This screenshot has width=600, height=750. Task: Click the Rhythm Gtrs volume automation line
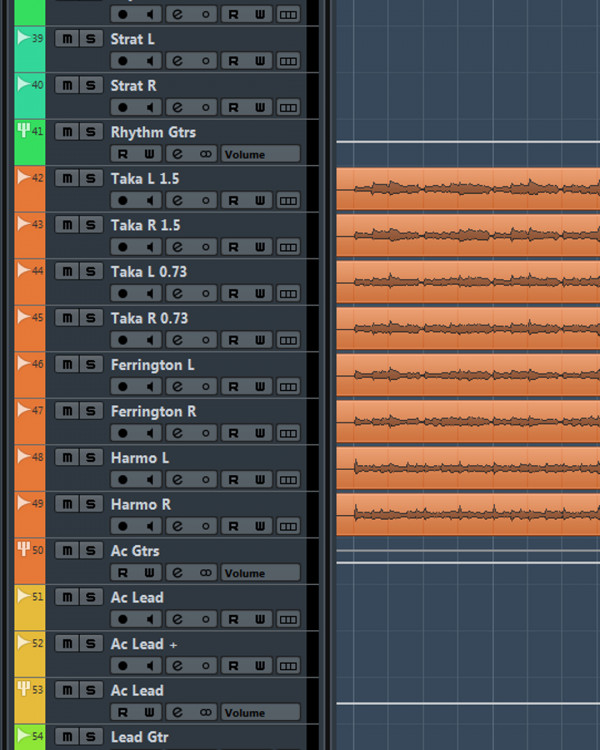(468, 142)
